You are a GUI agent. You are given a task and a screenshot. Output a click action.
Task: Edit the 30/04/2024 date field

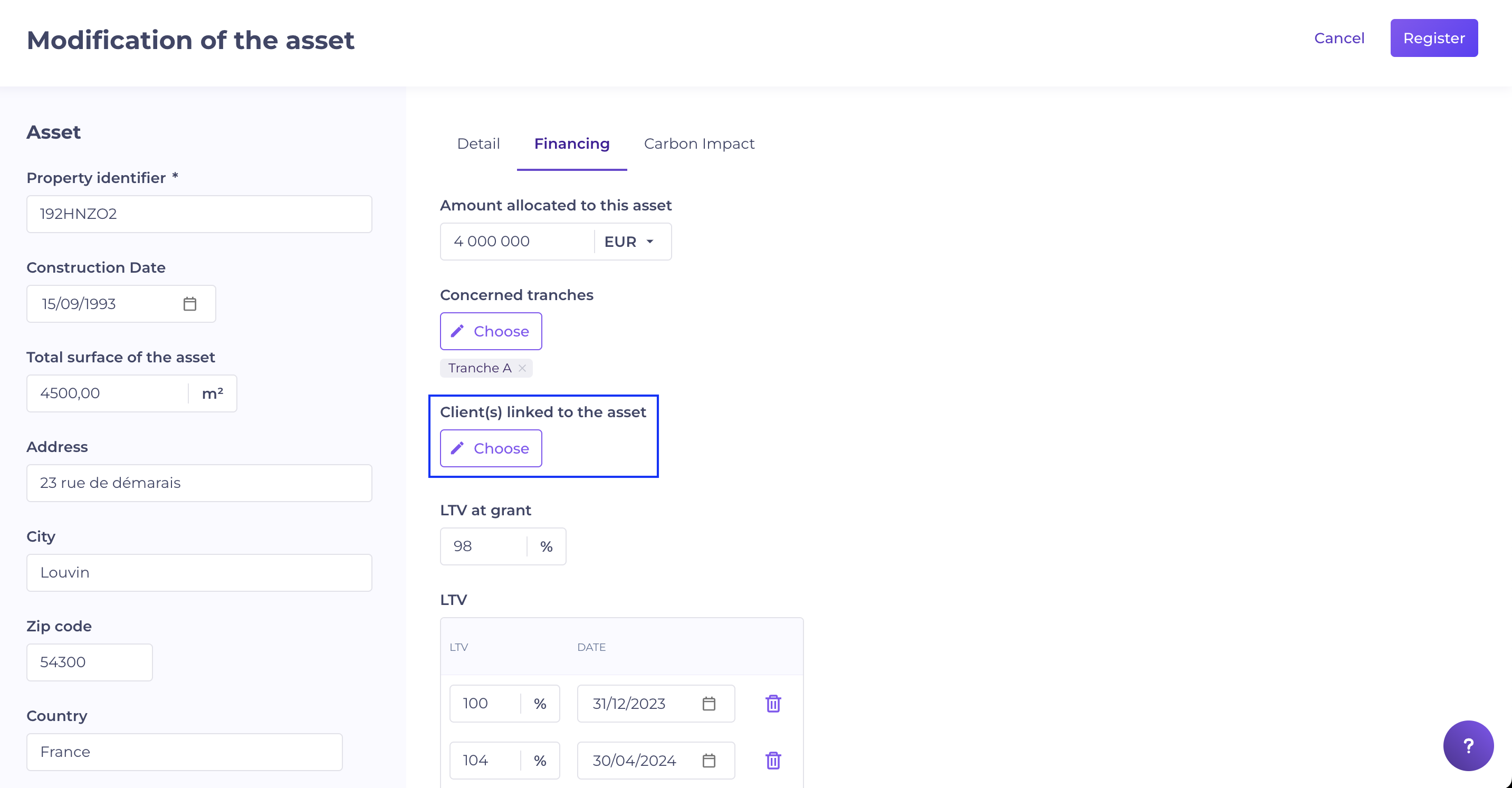(x=656, y=761)
